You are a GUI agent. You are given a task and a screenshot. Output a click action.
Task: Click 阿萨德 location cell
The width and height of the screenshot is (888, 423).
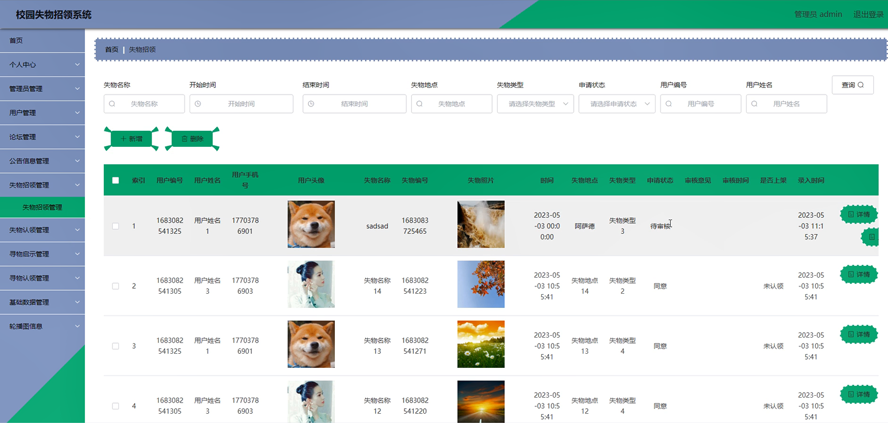[584, 226]
